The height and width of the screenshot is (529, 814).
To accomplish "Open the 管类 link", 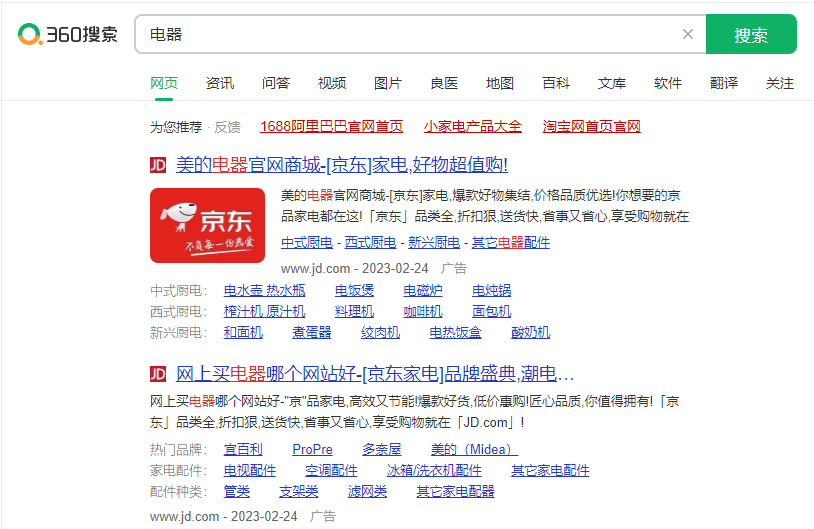I will (x=237, y=491).
